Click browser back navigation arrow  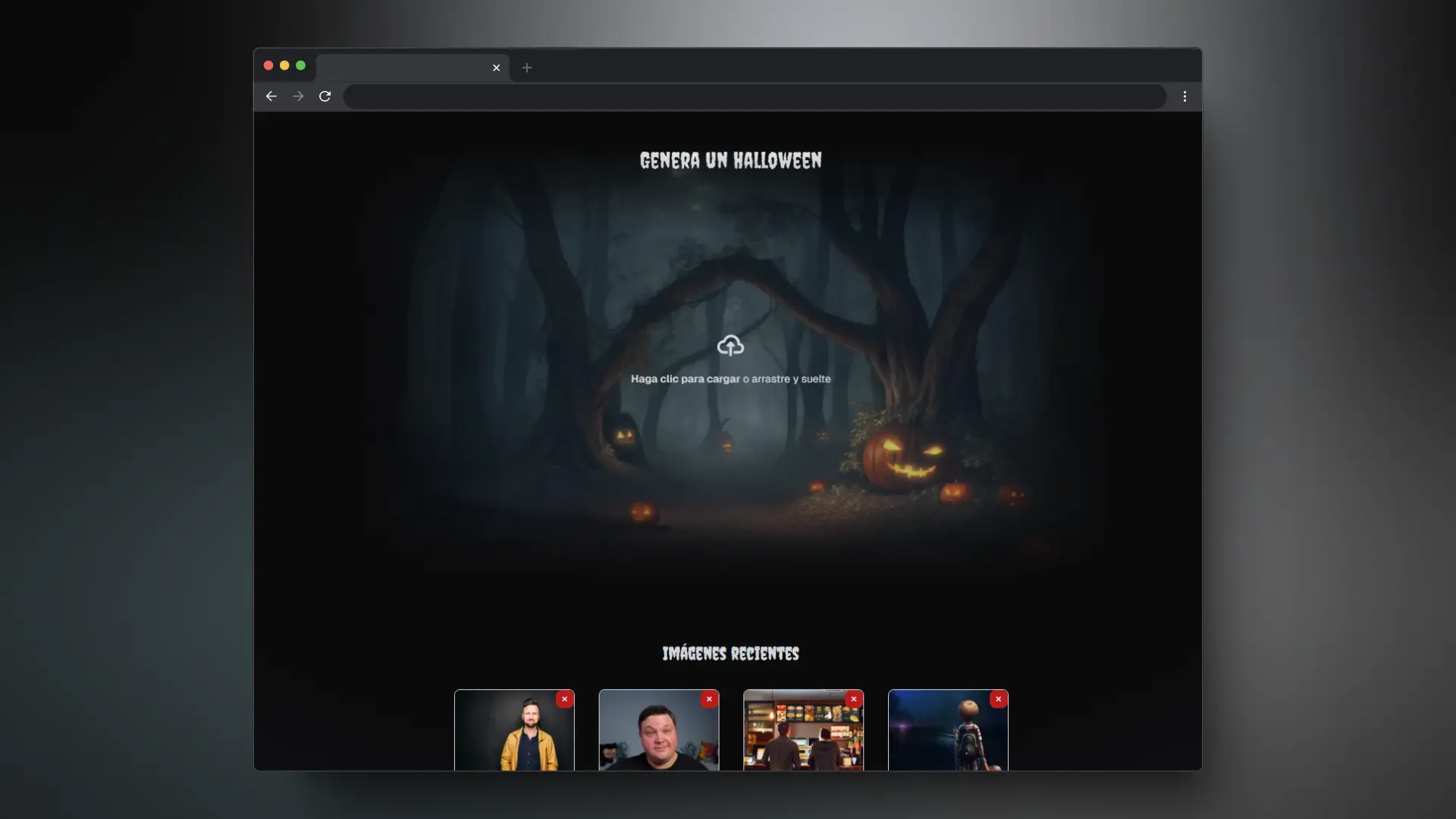point(272,96)
